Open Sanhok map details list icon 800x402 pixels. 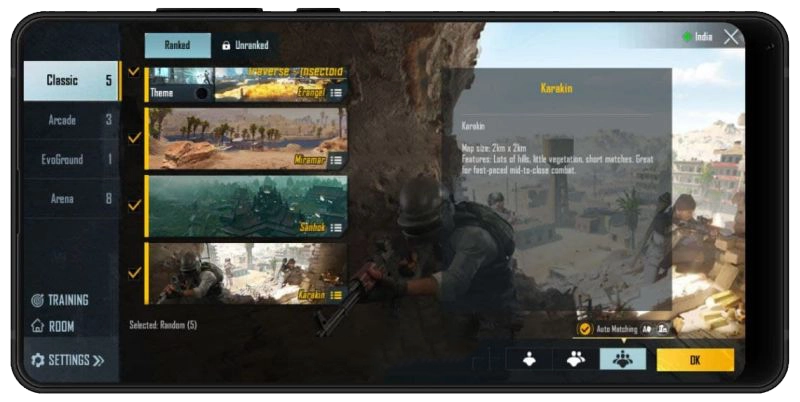pyautogui.click(x=336, y=228)
